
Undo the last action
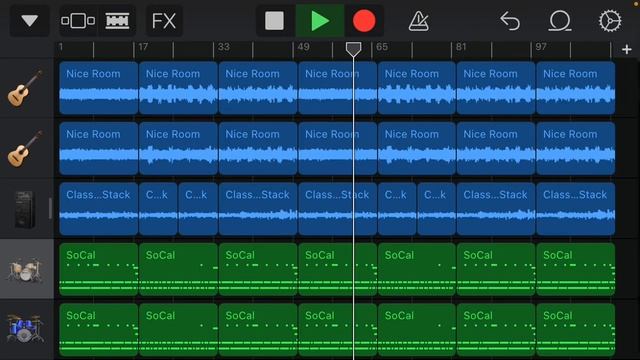click(x=510, y=21)
